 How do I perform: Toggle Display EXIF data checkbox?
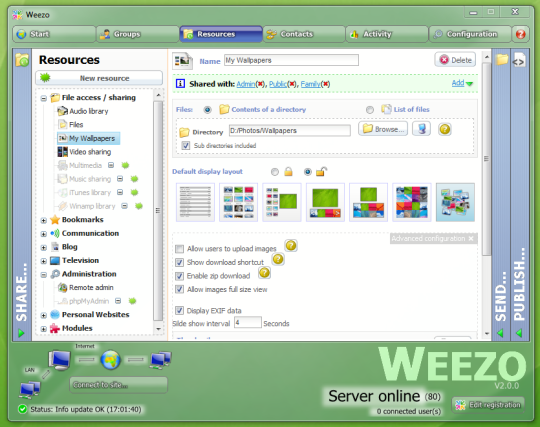point(179,311)
